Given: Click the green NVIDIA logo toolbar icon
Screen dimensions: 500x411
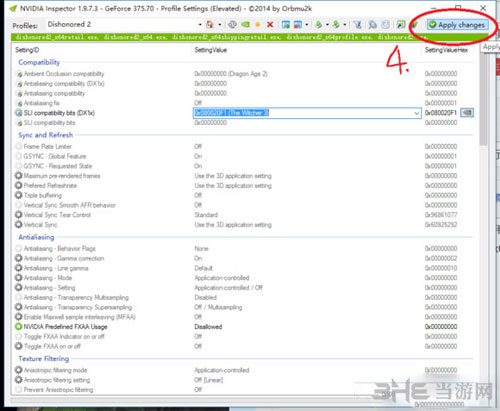Looking at the screenshot, I should click(x=245, y=25).
